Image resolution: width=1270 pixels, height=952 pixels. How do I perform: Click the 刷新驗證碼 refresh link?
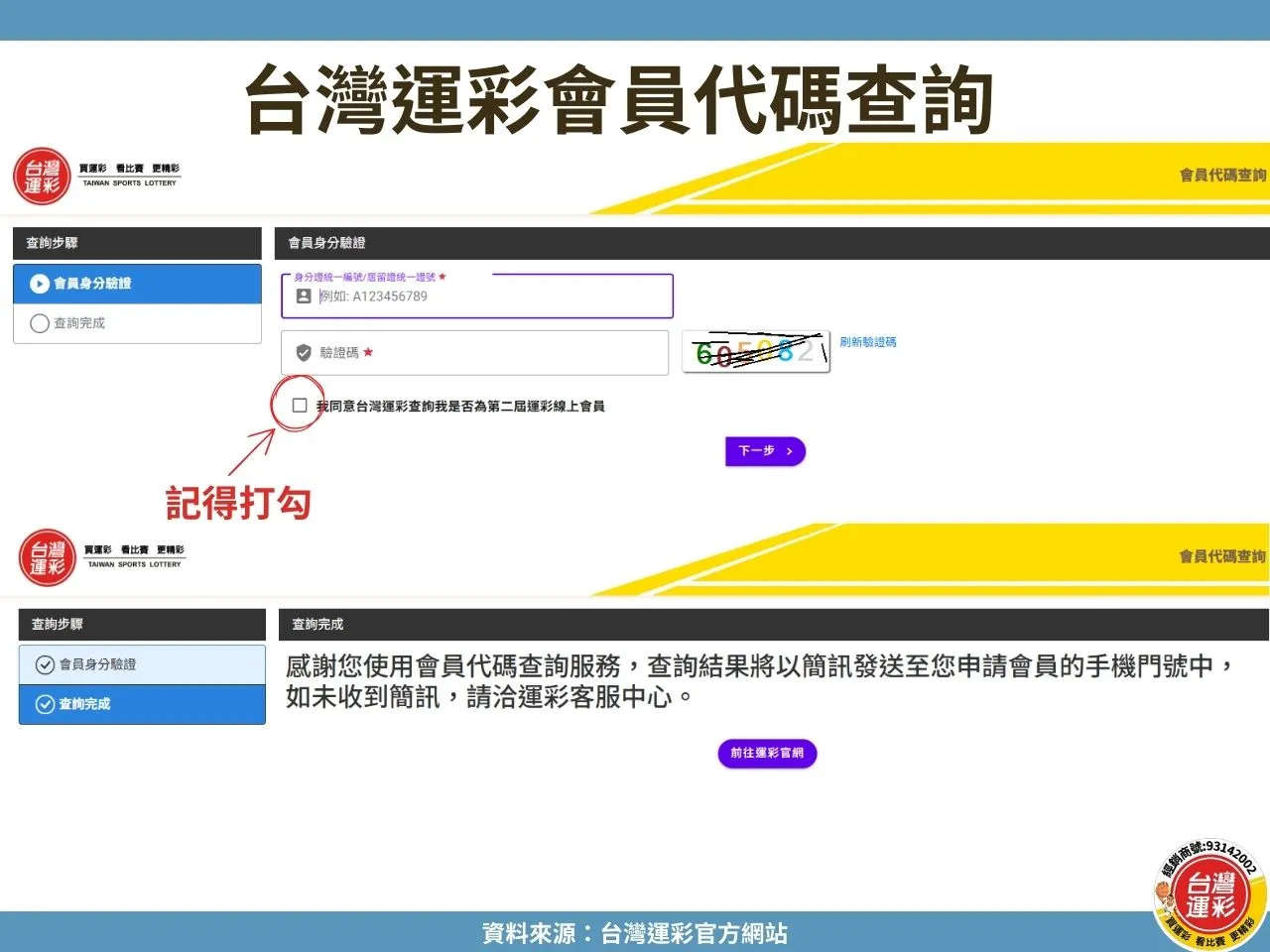pos(868,342)
